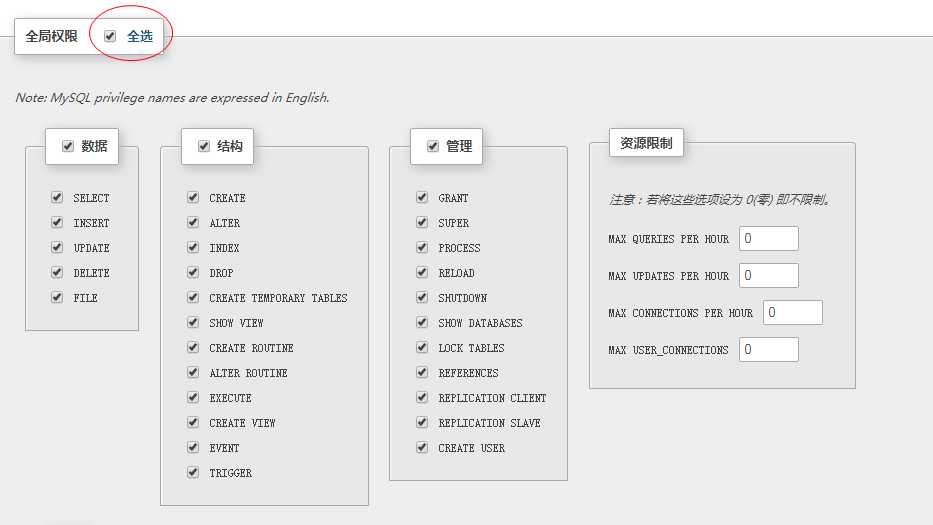The image size is (933, 525).
Task: Uncheck REPLICATION SLAVE privilege
Action: tap(422, 422)
